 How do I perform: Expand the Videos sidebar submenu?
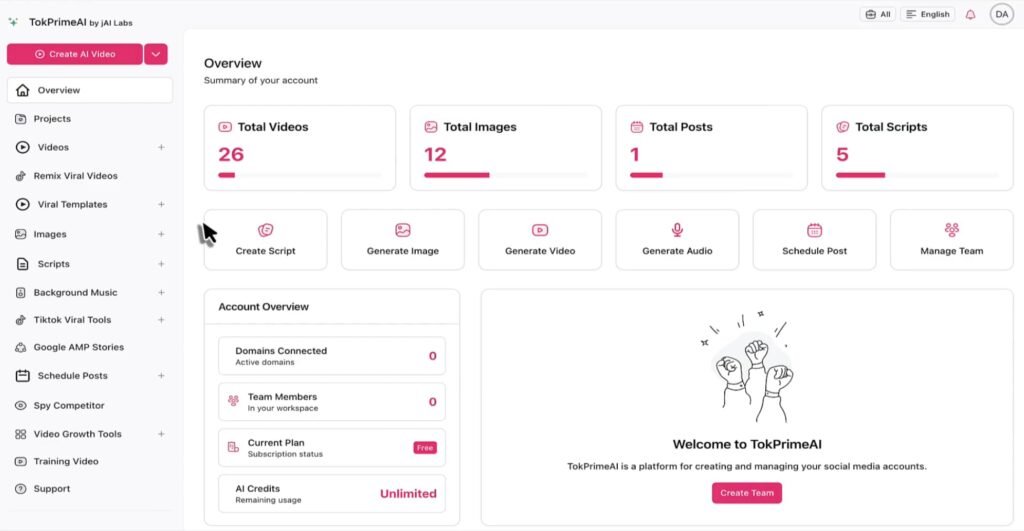161,147
